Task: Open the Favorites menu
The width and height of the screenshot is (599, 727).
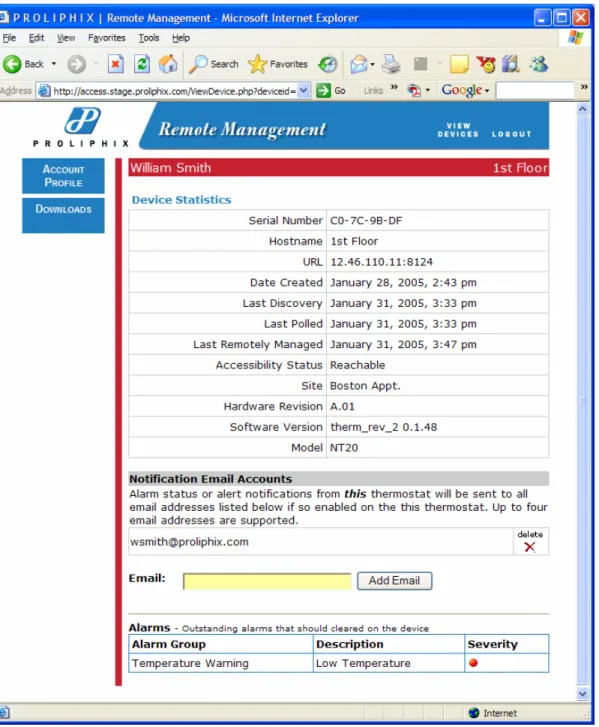Action: pos(107,38)
